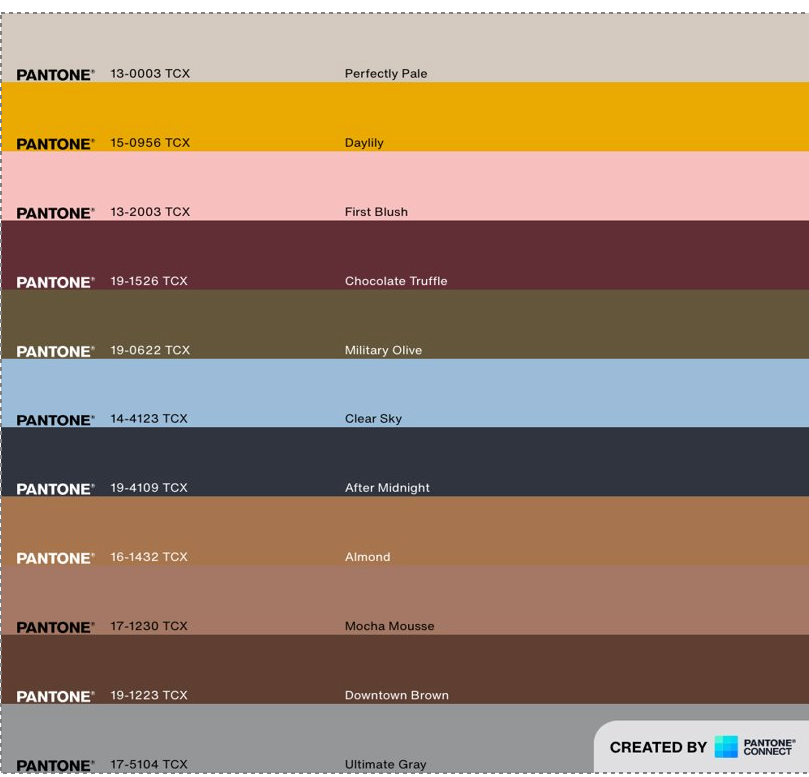Screen dimensions: 809x777
Task: Click the Clear Sky blue swatch
Action: [x=405, y=393]
